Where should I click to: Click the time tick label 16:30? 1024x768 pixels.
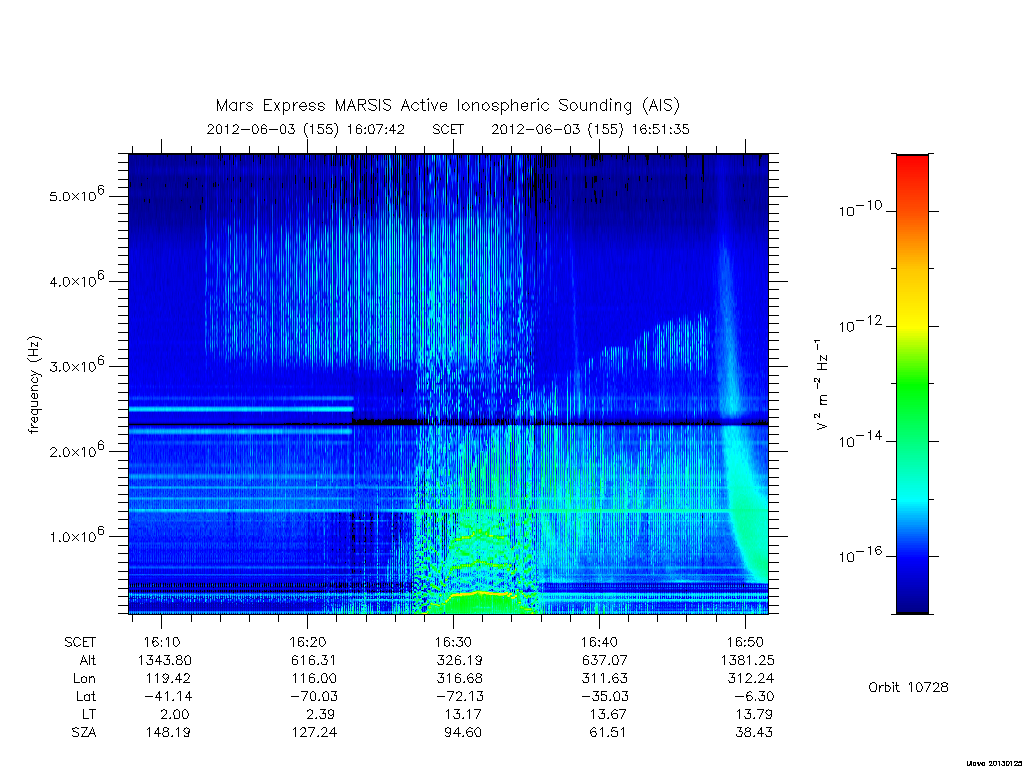tap(453, 643)
